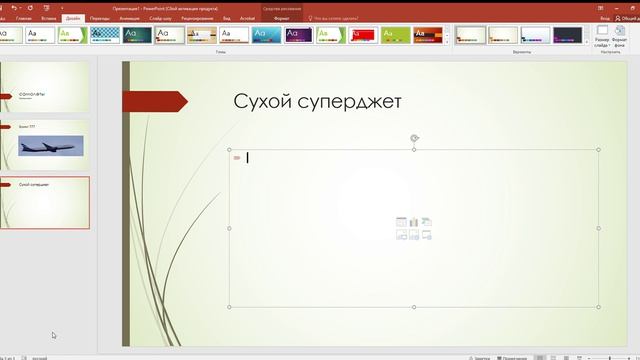Expand the themes gallery with More arrow
This screenshot has width=640, height=360.
click(447, 42)
